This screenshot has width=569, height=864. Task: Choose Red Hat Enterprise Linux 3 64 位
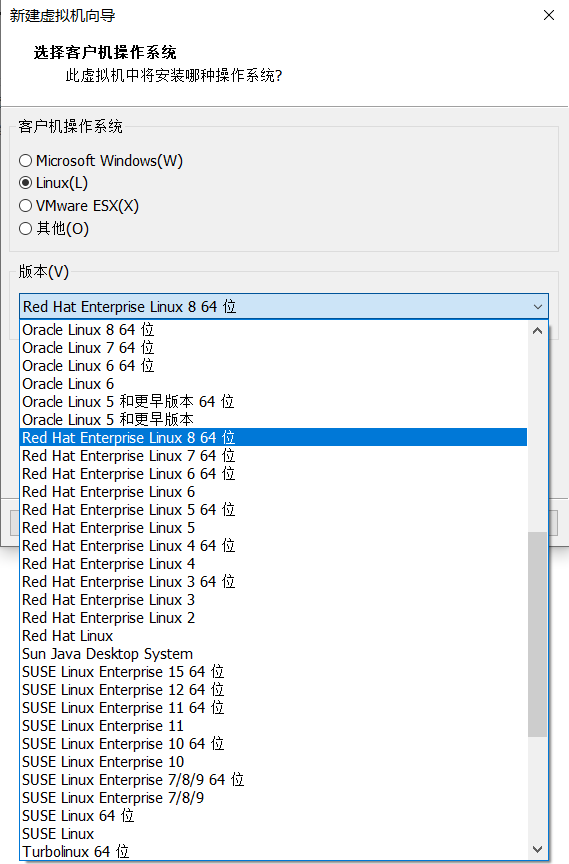pos(273,582)
